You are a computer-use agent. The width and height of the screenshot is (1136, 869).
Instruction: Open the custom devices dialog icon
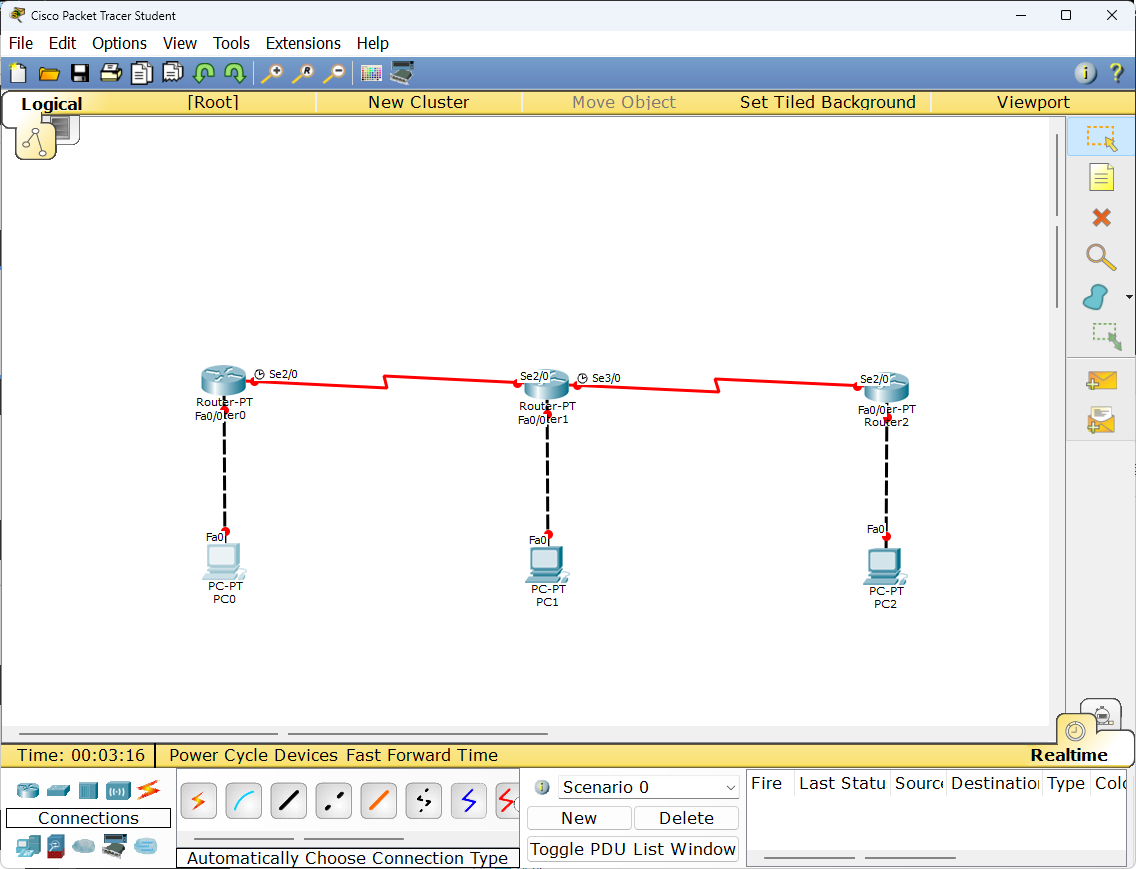(x=402, y=72)
